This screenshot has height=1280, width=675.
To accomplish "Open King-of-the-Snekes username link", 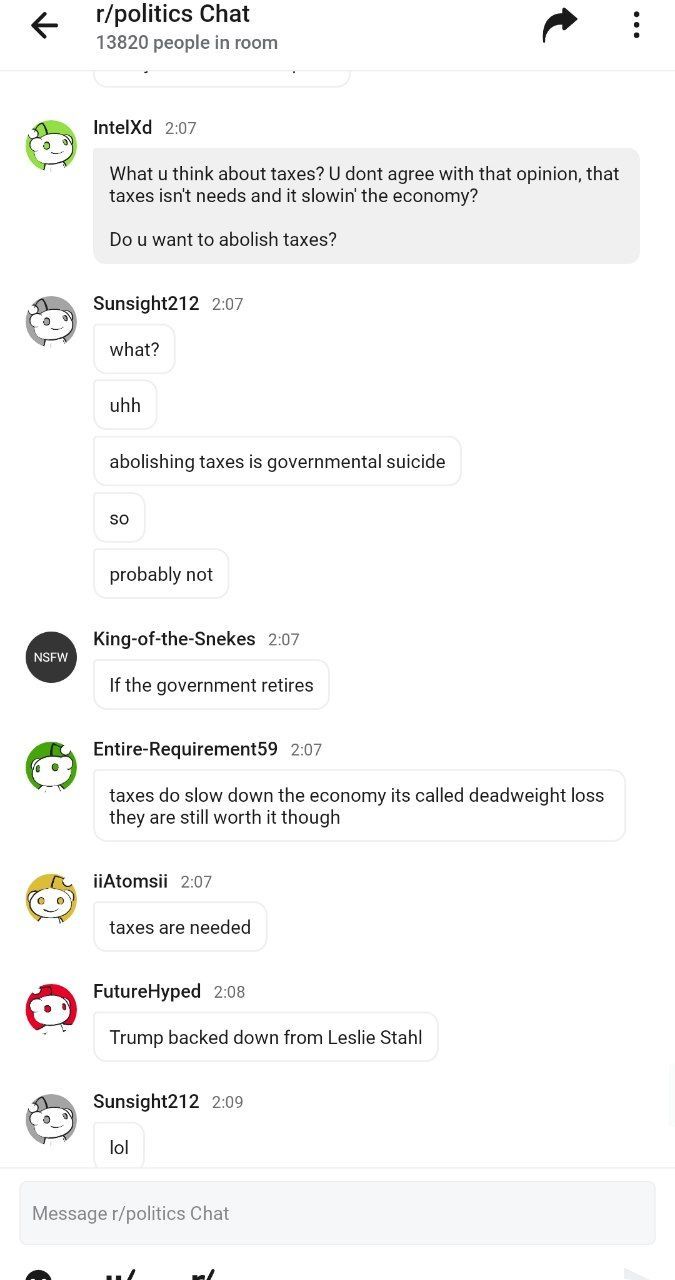I will click(x=174, y=639).
